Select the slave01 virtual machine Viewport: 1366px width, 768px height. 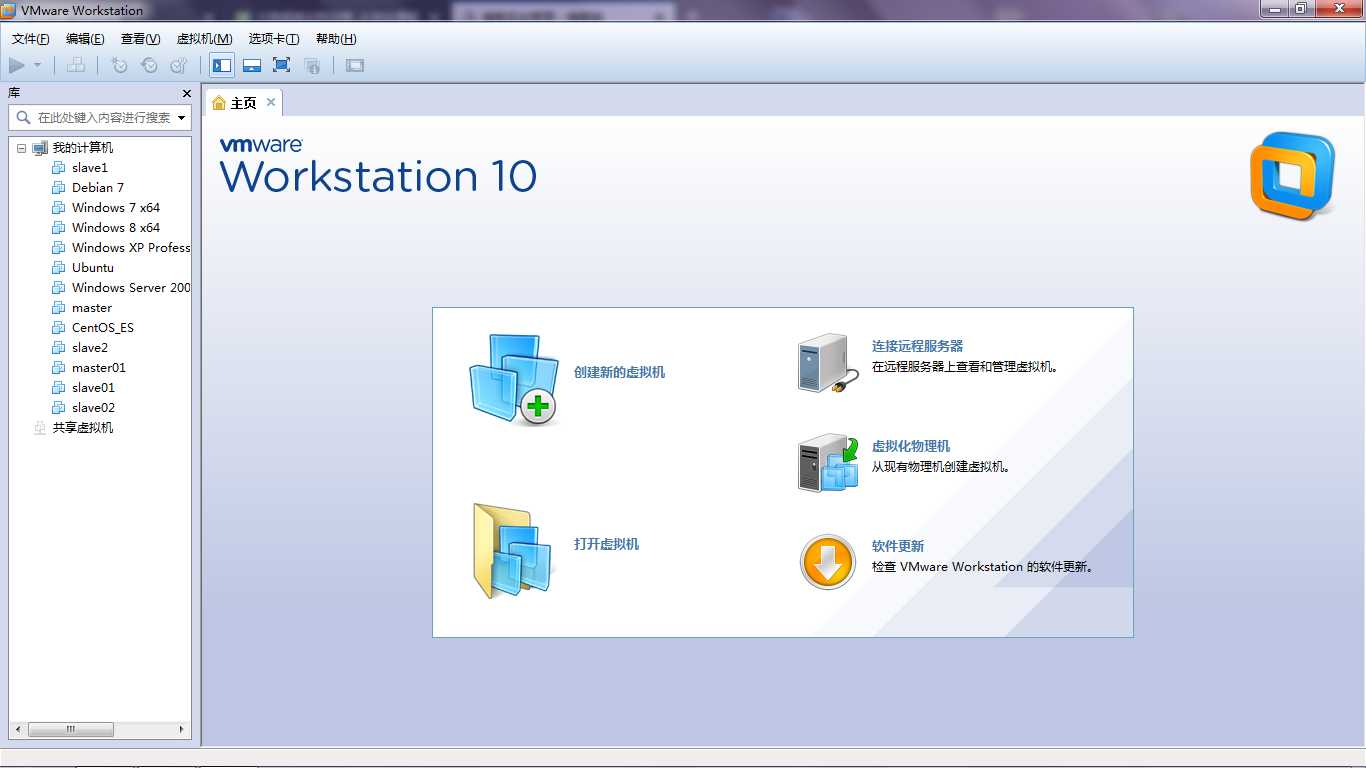coord(93,388)
